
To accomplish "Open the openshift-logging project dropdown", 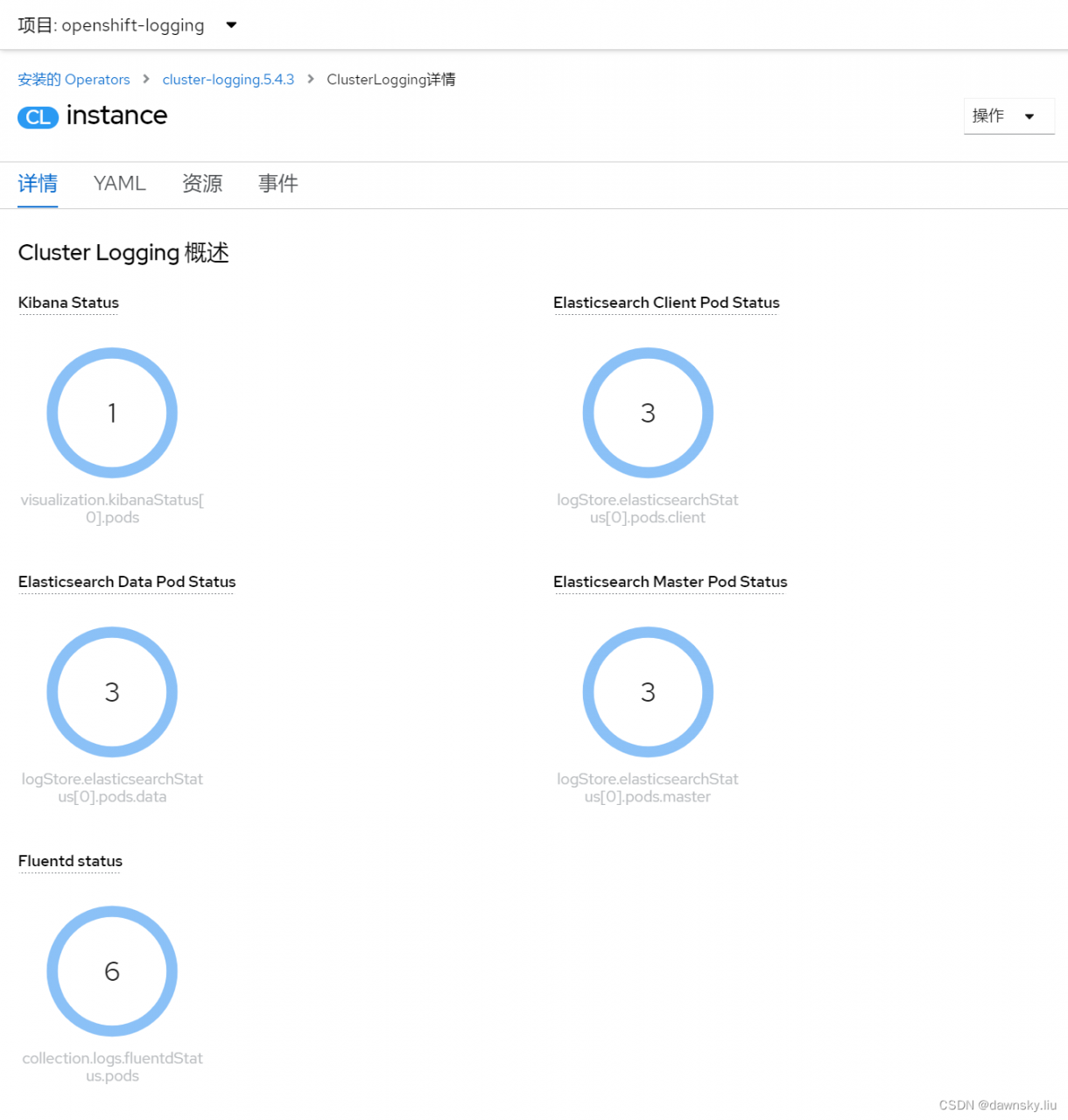I will tap(128, 25).
